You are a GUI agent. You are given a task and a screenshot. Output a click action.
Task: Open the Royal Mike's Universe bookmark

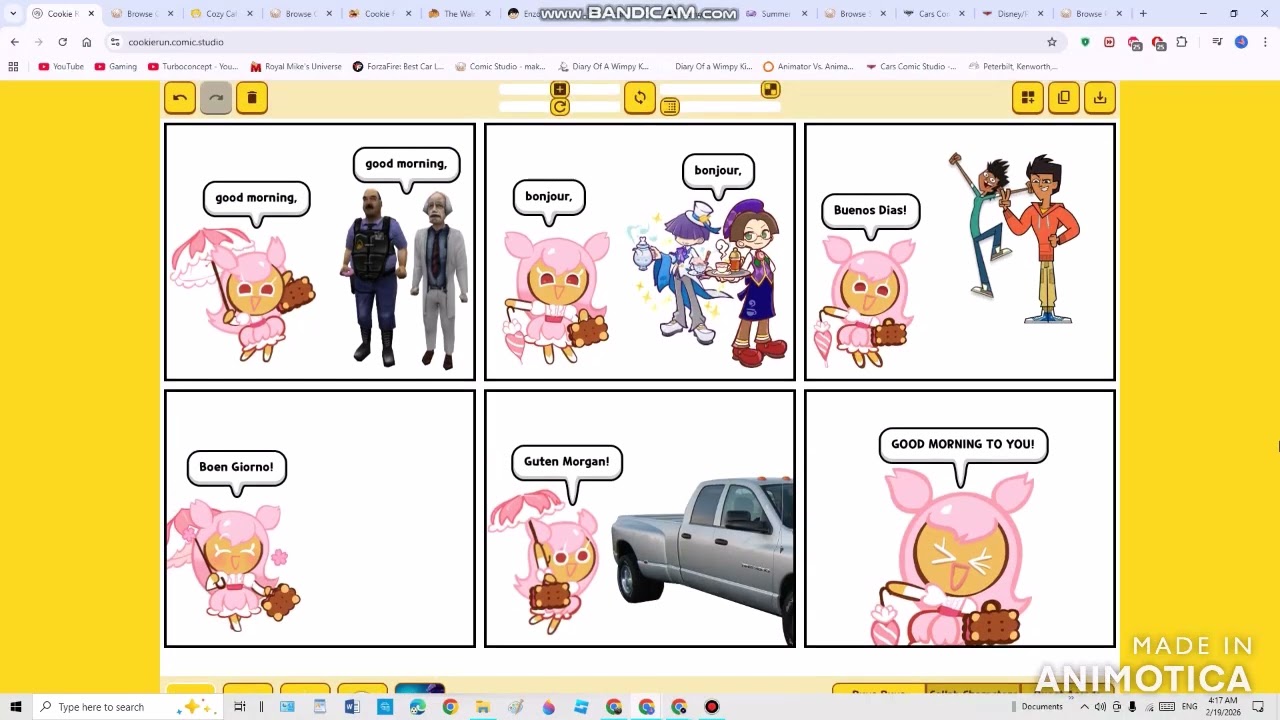pyautogui.click(x=296, y=66)
